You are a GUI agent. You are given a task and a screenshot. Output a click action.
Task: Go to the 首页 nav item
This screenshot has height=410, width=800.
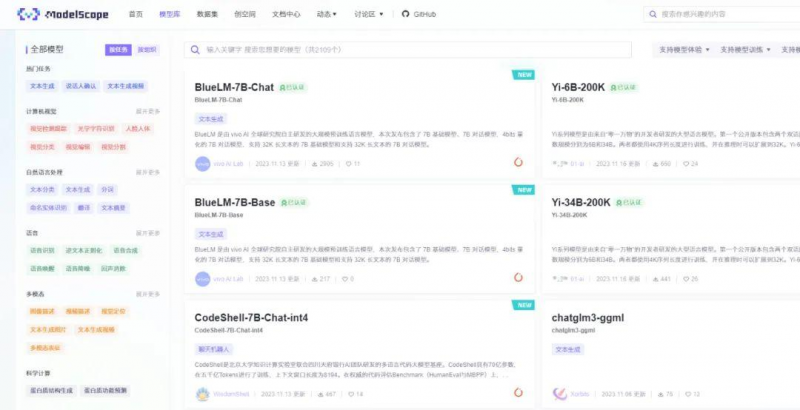click(136, 14)
